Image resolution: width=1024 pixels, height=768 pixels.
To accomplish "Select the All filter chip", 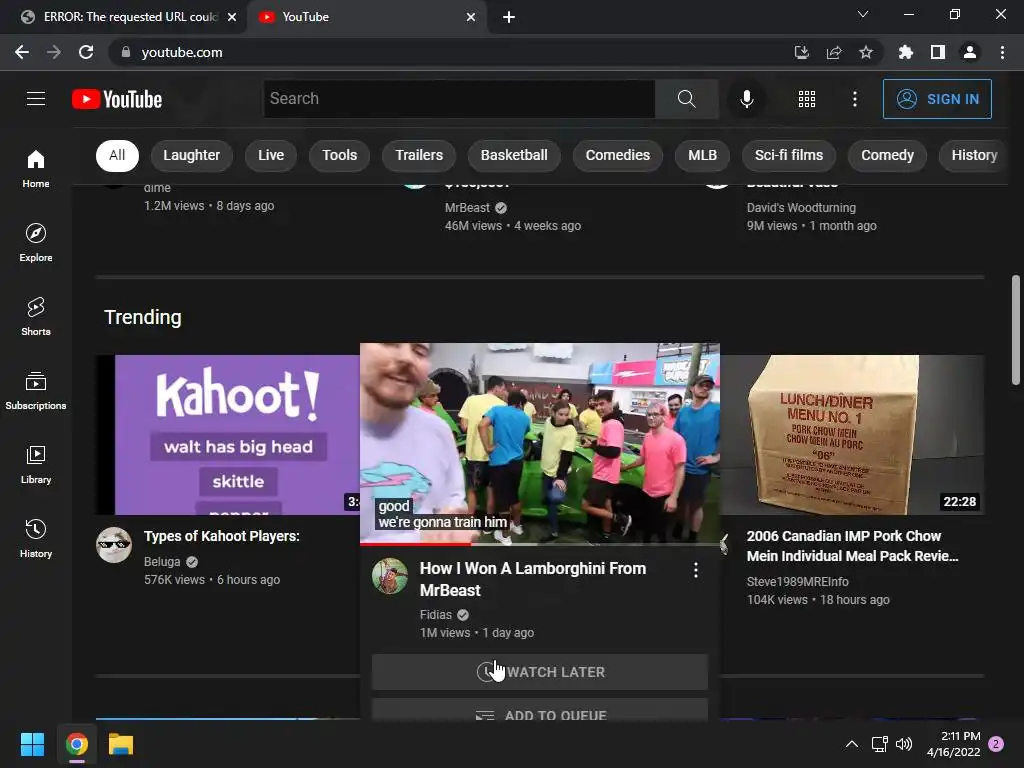I will (x=117, y=155).
